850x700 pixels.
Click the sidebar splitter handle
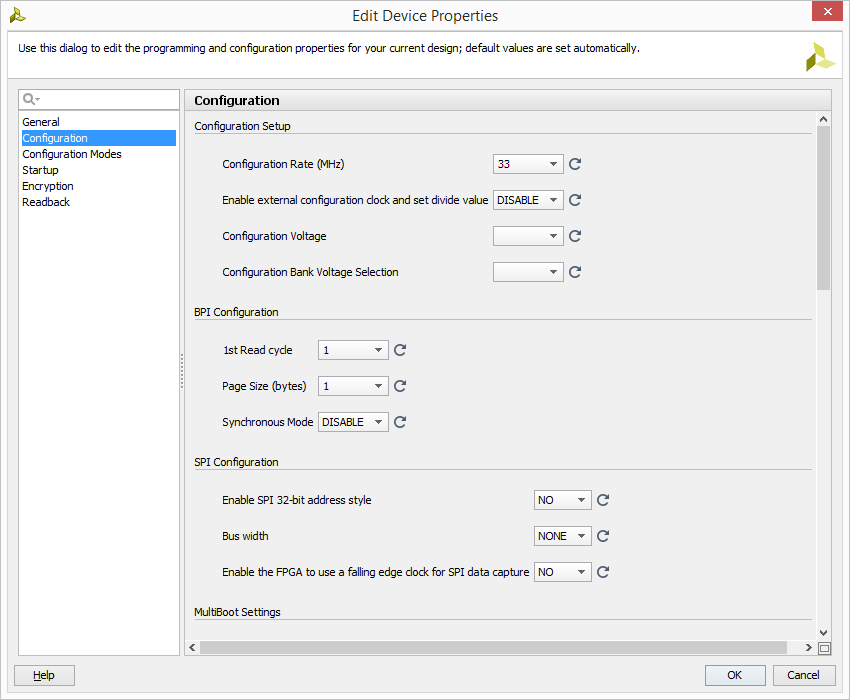point(182,371)
